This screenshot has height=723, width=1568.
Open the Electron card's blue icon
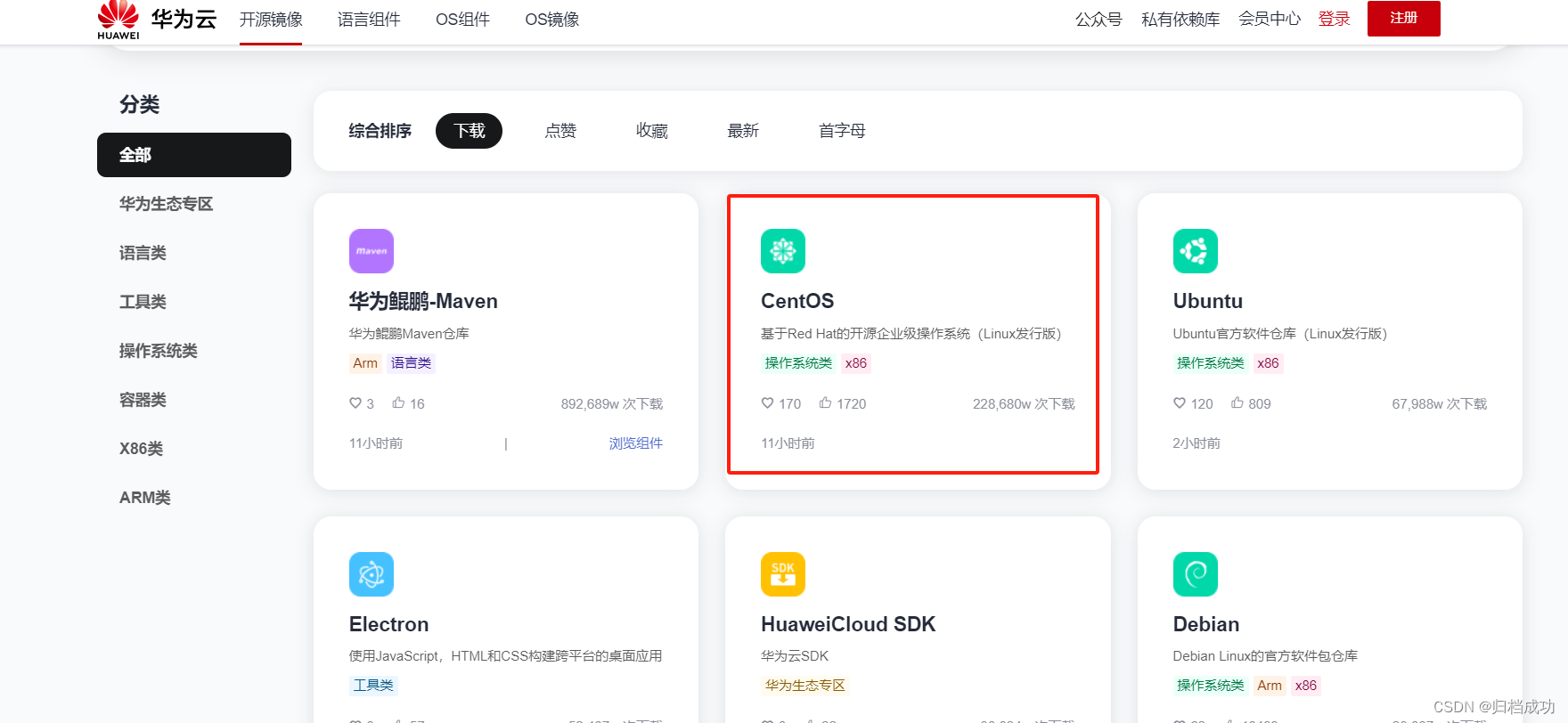pyautogui.click(x=372, y=574)
